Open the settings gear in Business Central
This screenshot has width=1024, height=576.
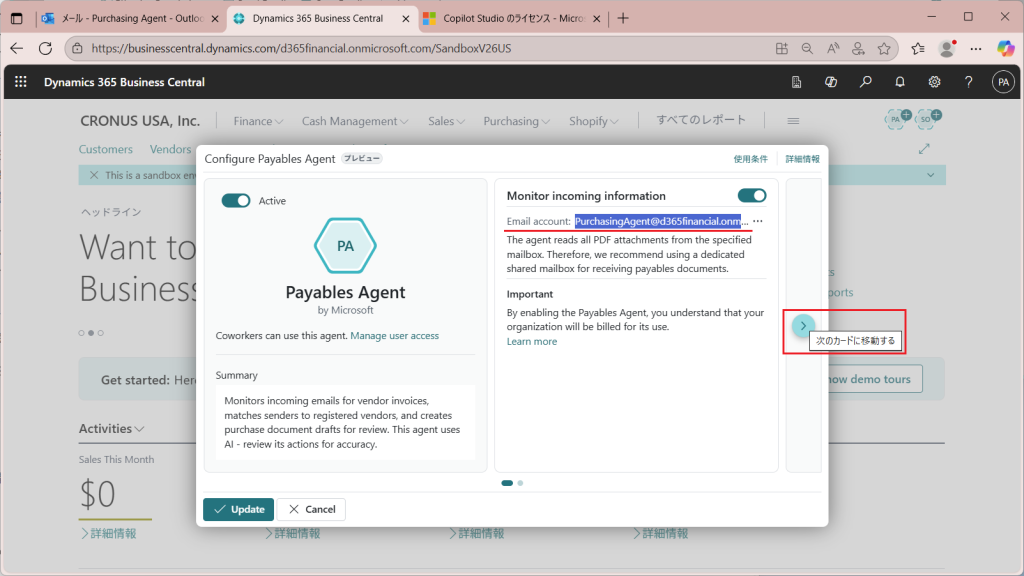click(x=935, y=82)
